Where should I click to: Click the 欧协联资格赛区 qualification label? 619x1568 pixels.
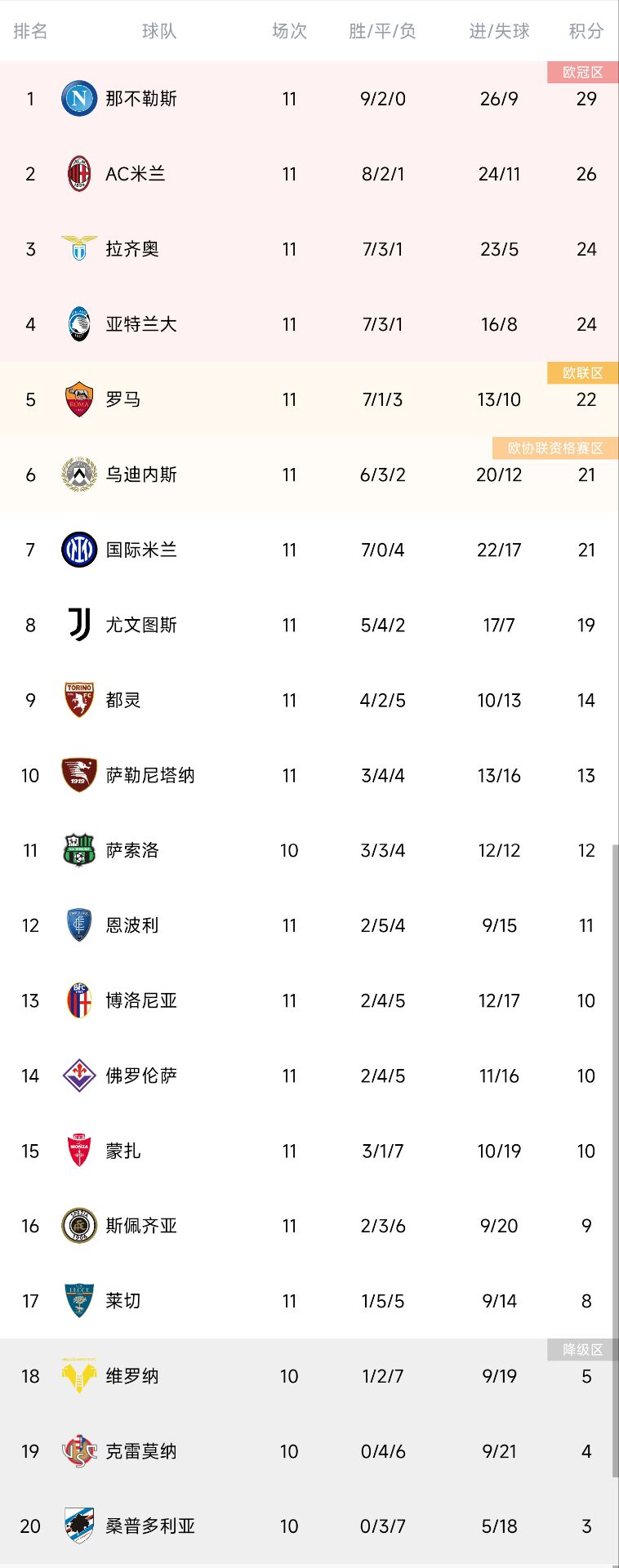tap(554, 448)
